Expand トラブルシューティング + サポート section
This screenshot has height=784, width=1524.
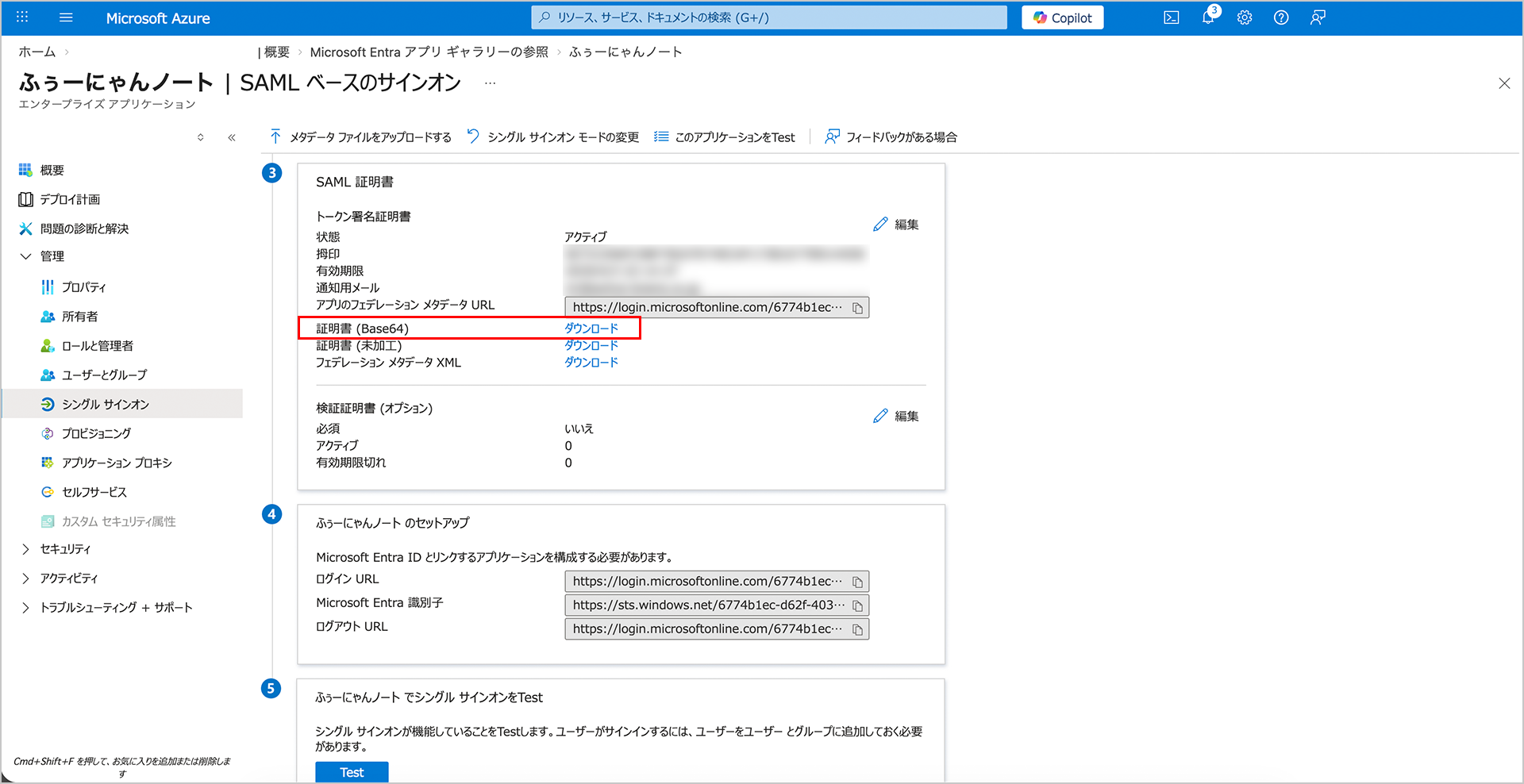pos(25,608)
